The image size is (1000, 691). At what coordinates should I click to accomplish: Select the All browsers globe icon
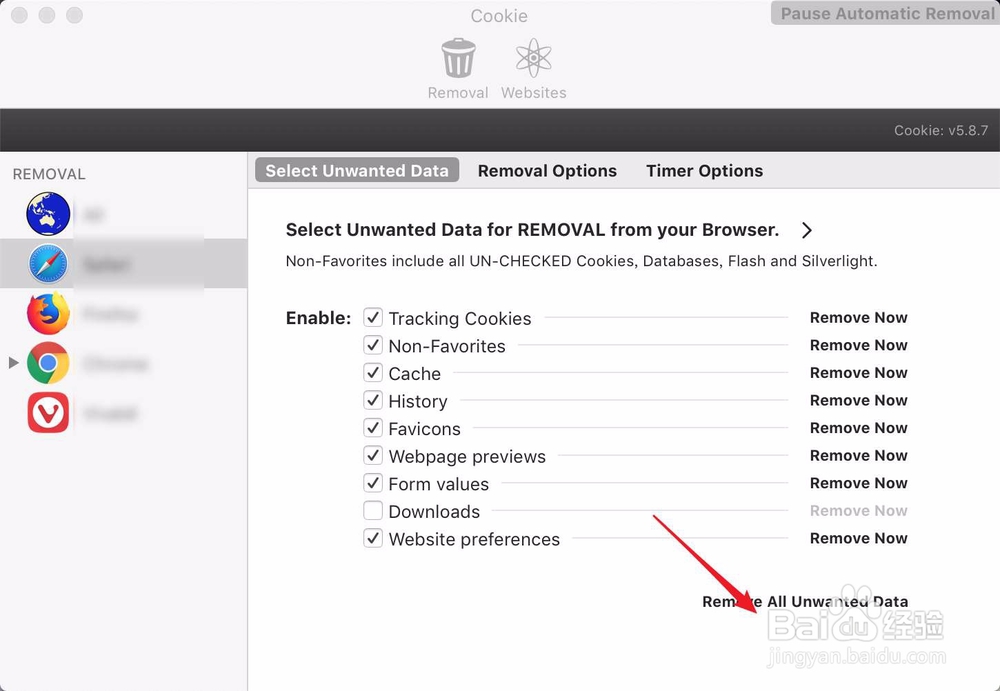(48, 214)
